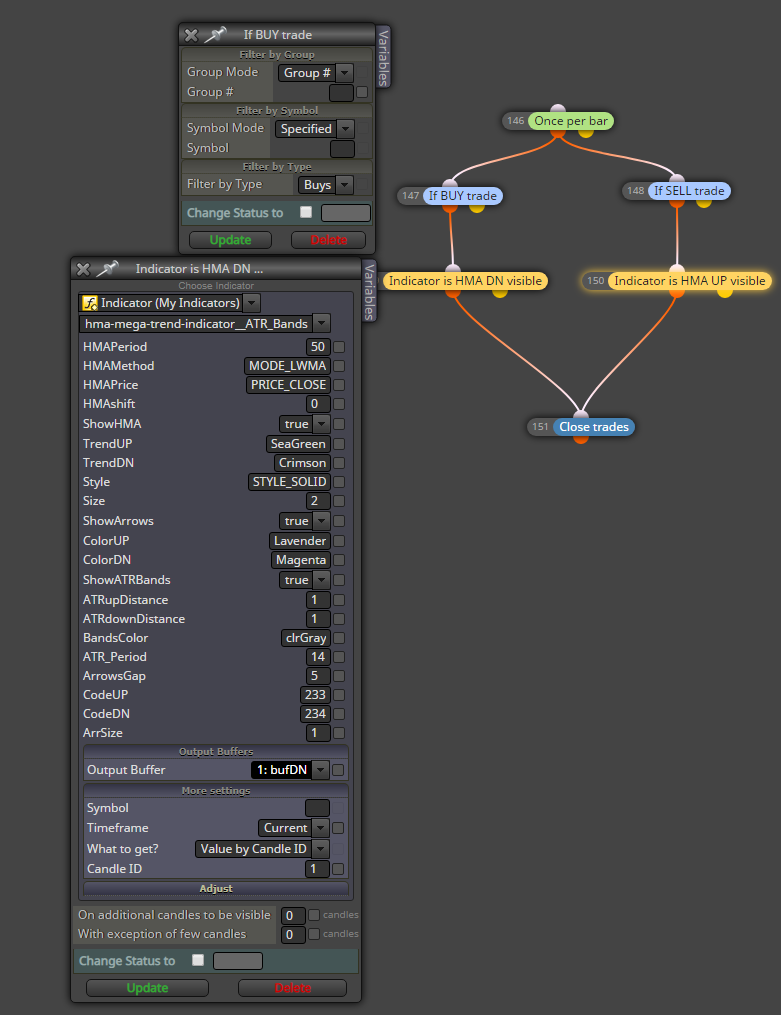
Task: Click status color swatch in BUY trade panel
Action: coord(346,212)
